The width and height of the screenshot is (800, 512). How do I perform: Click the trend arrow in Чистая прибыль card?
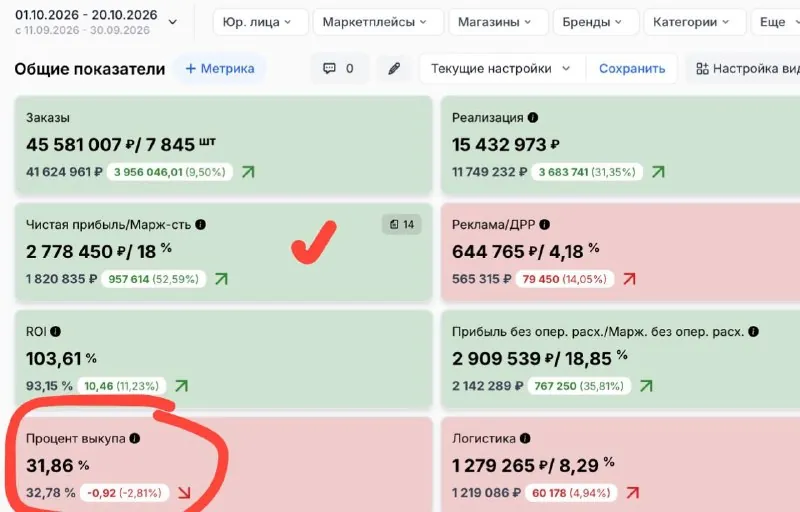point(221,279)
